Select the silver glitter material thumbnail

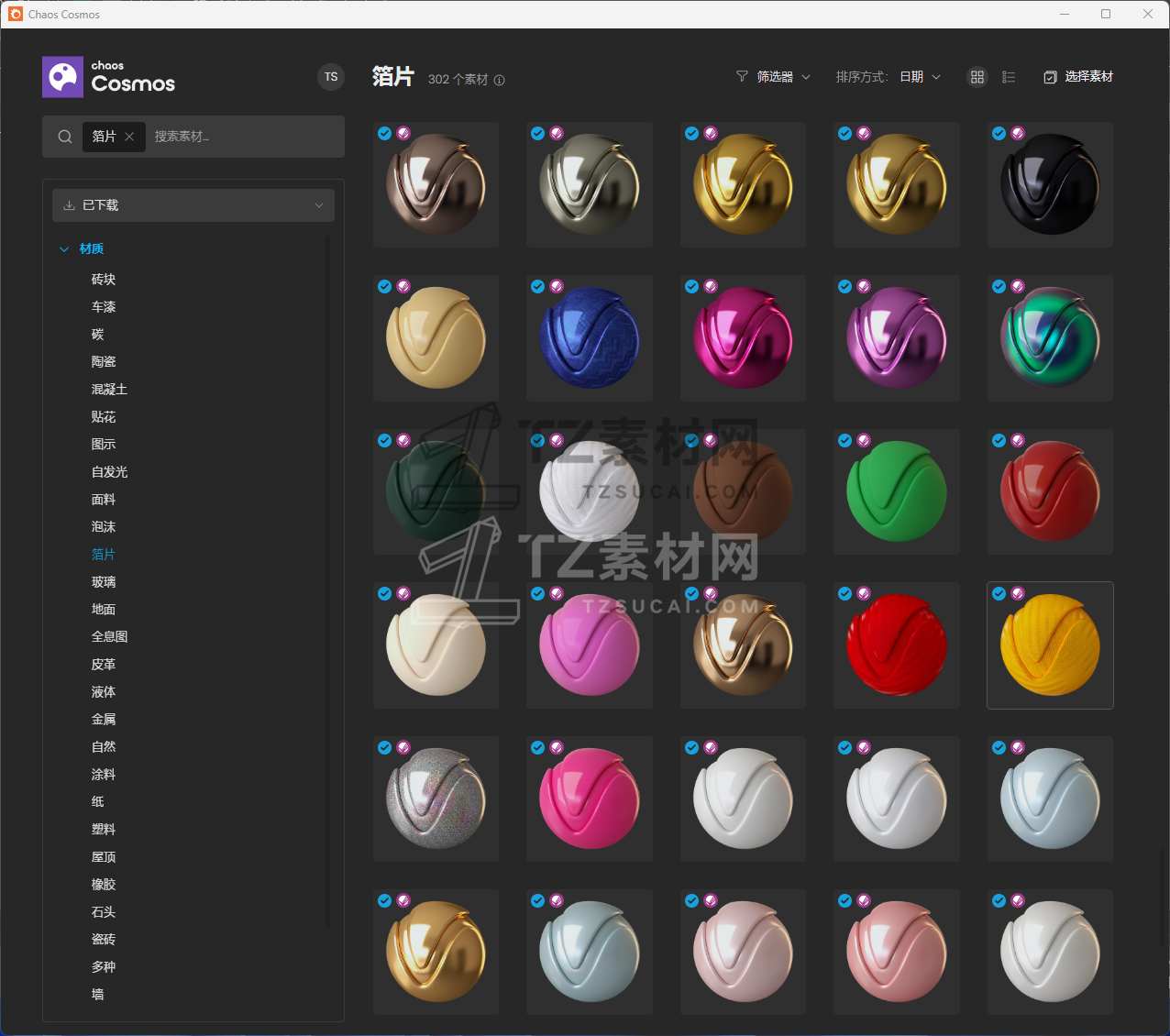point(436,799)
